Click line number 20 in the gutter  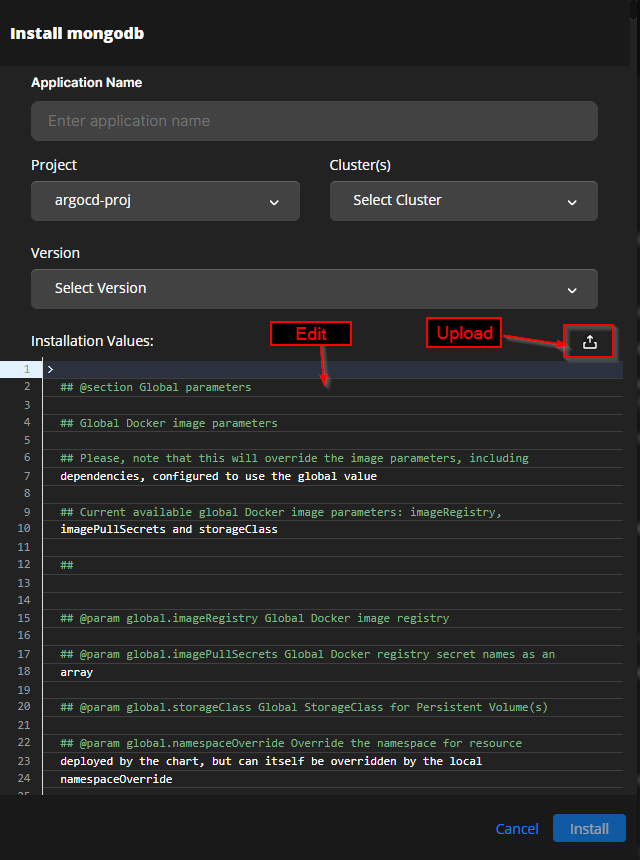(x=24, y=706)
